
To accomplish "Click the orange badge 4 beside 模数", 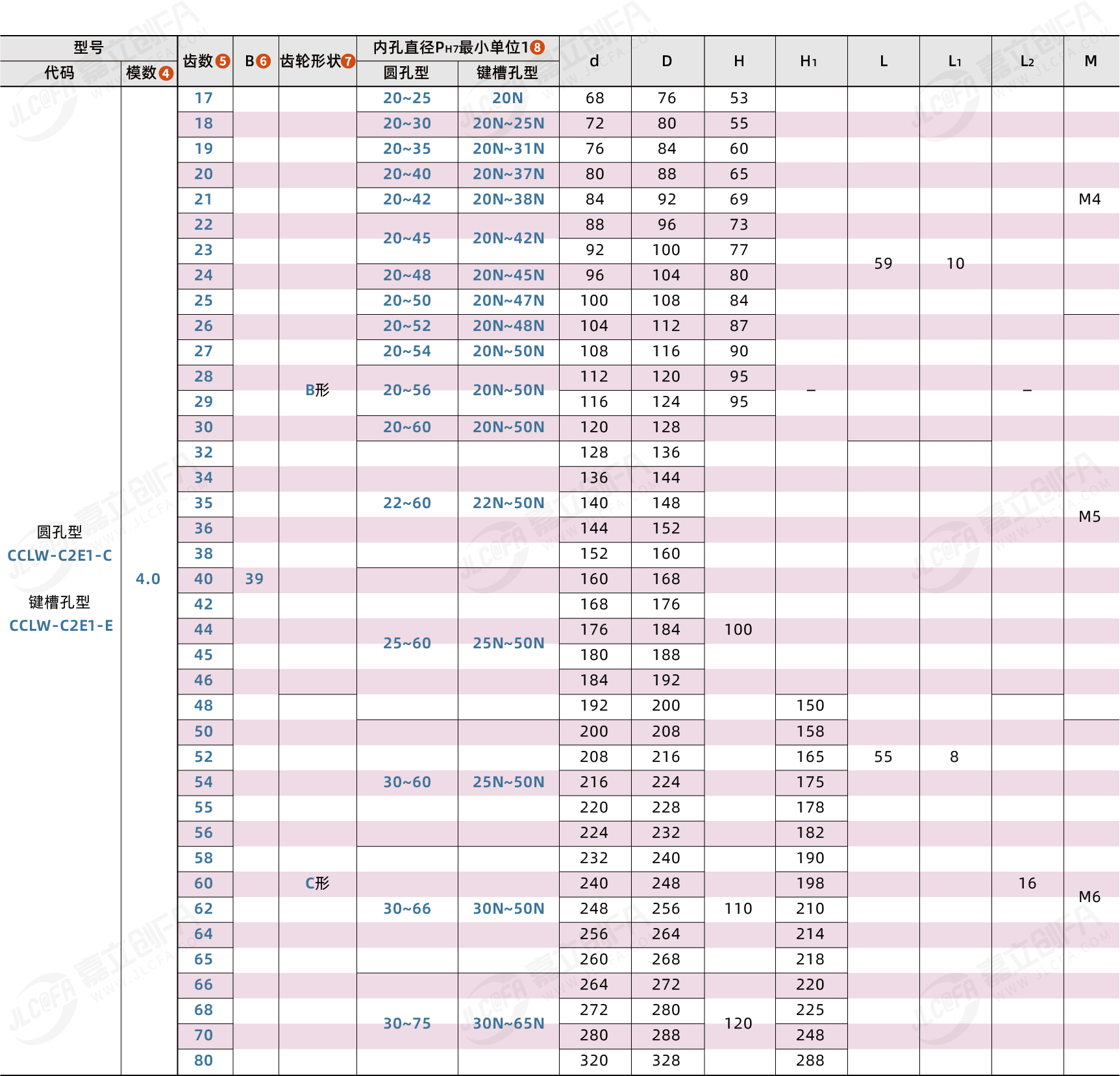I will [166, 73].
